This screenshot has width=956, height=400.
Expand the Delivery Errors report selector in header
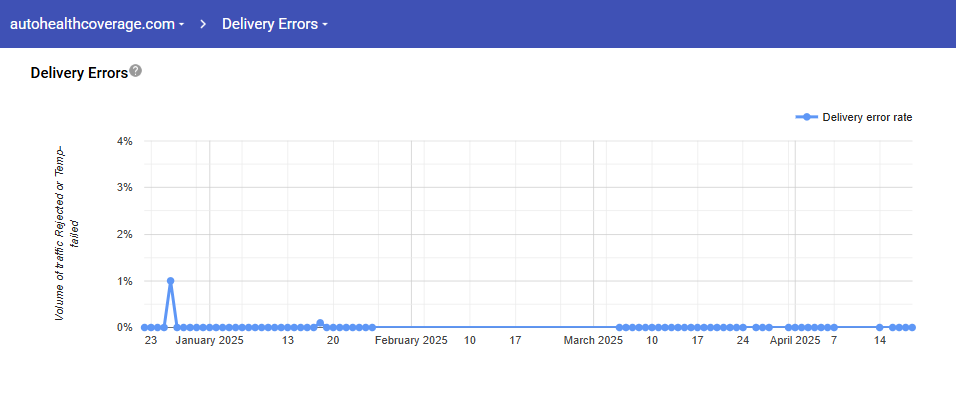coord(274,24)
